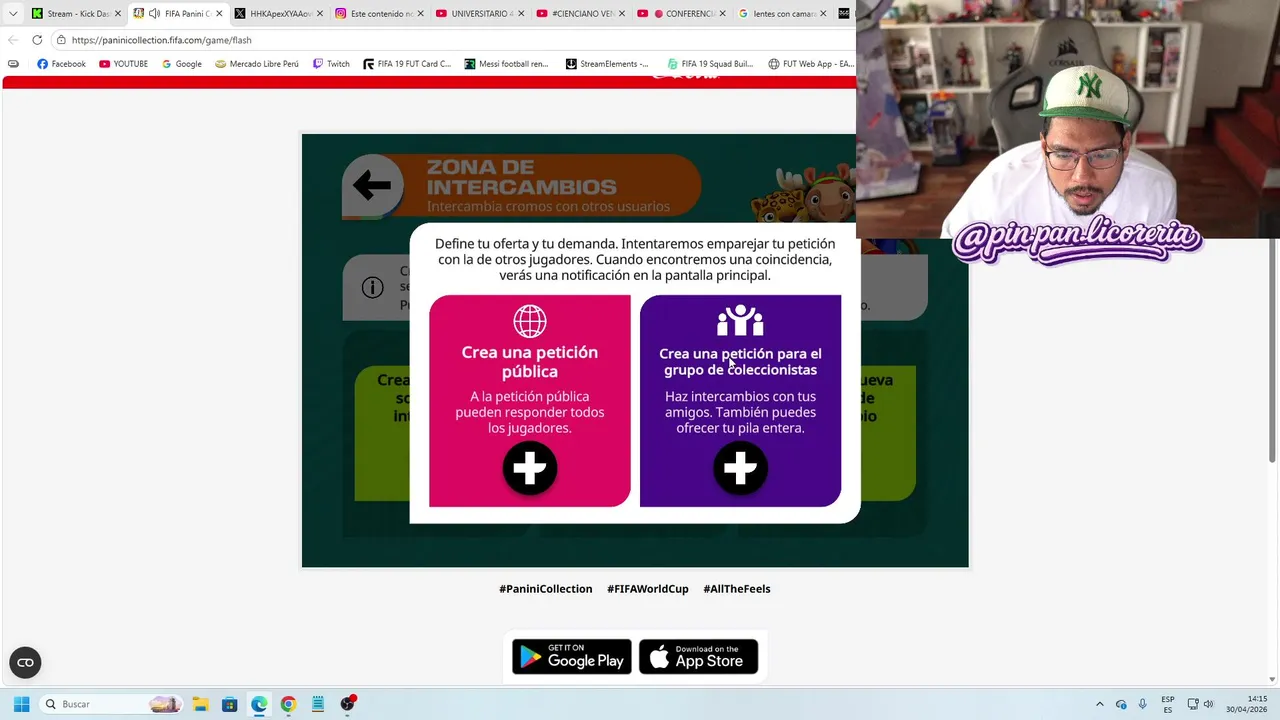
Task: Click the round black floating button at bottom left
Action: [x=26, y=662]
